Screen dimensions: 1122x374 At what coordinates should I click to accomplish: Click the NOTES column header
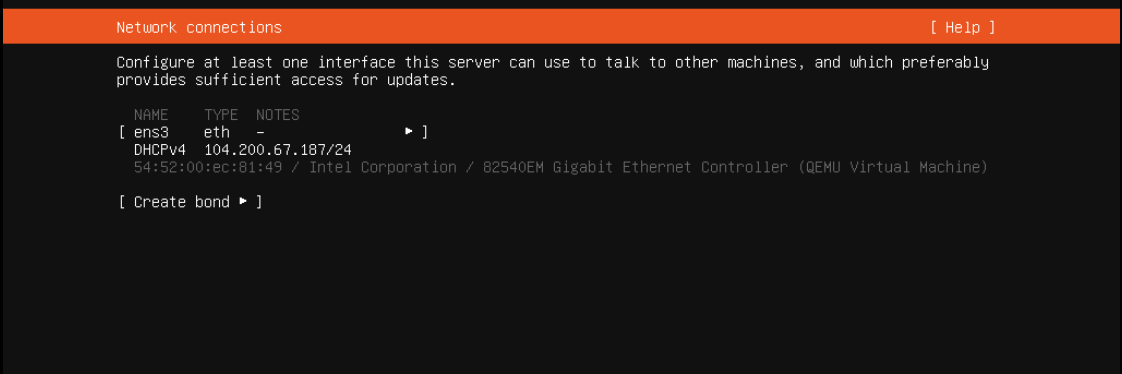pos(278,115)
